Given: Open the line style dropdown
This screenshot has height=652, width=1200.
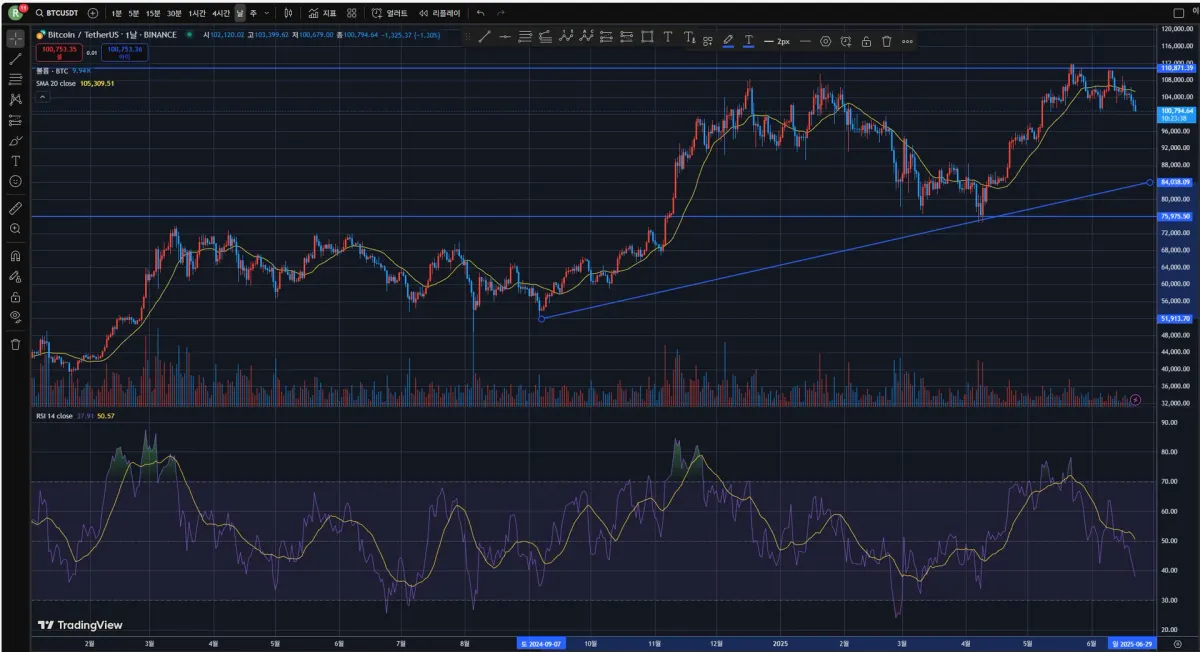Looking at the screenshot, I should pos(805,41).
